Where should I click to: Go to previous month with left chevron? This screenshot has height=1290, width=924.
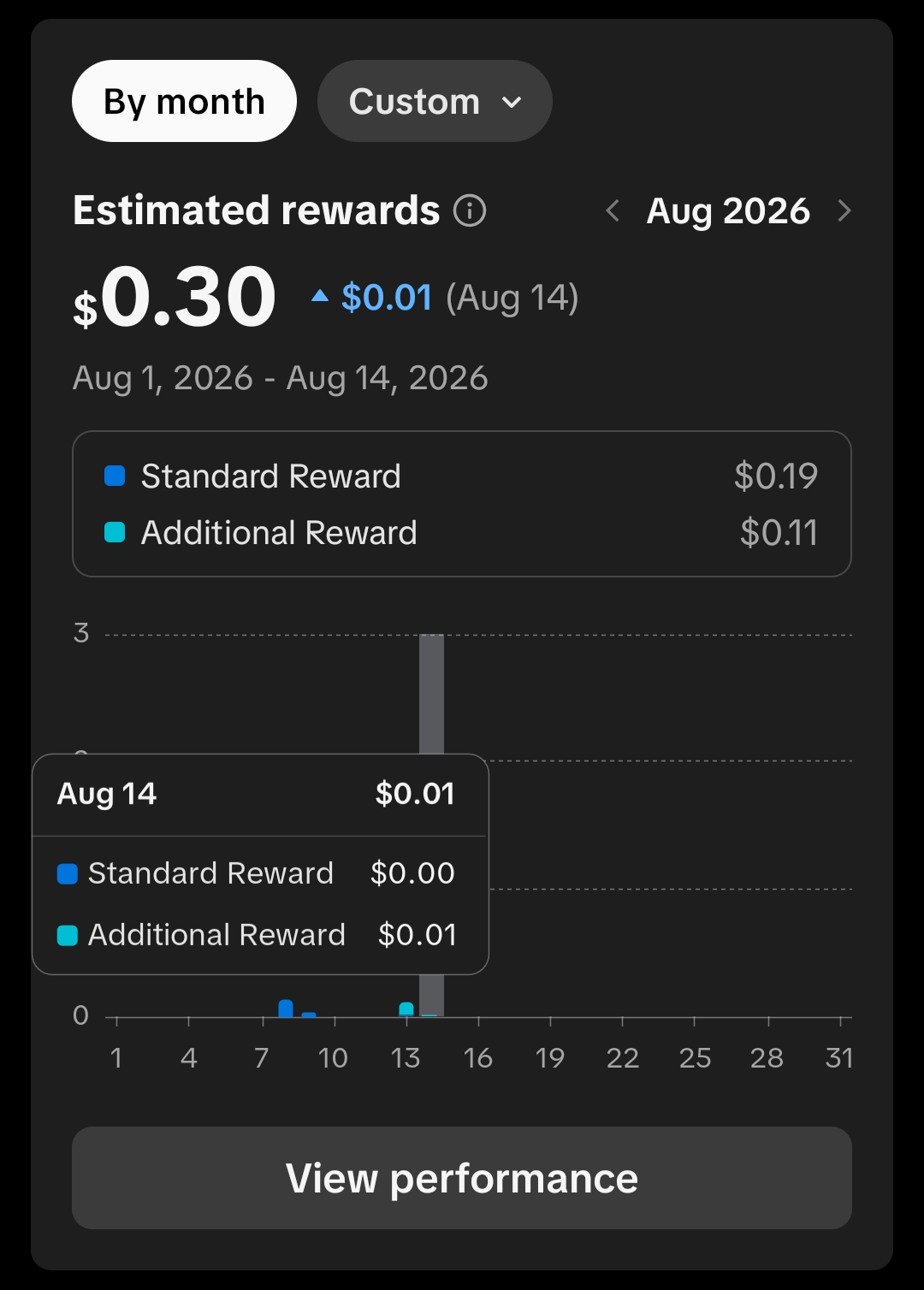[x=613, y=210]
